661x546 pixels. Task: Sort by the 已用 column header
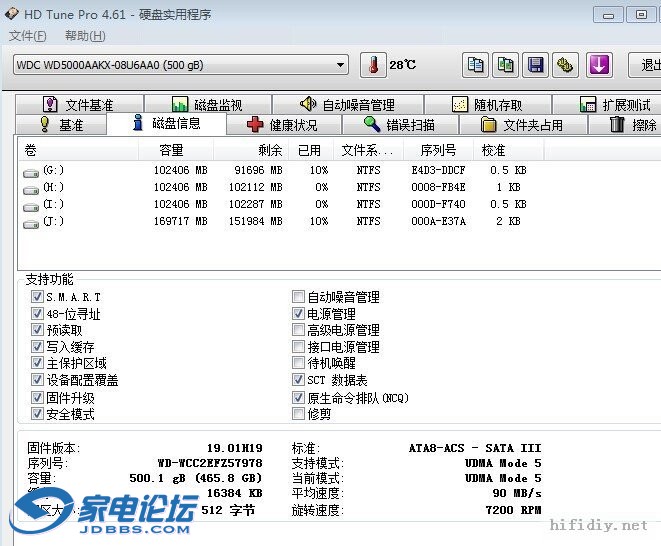coord(311,150)
